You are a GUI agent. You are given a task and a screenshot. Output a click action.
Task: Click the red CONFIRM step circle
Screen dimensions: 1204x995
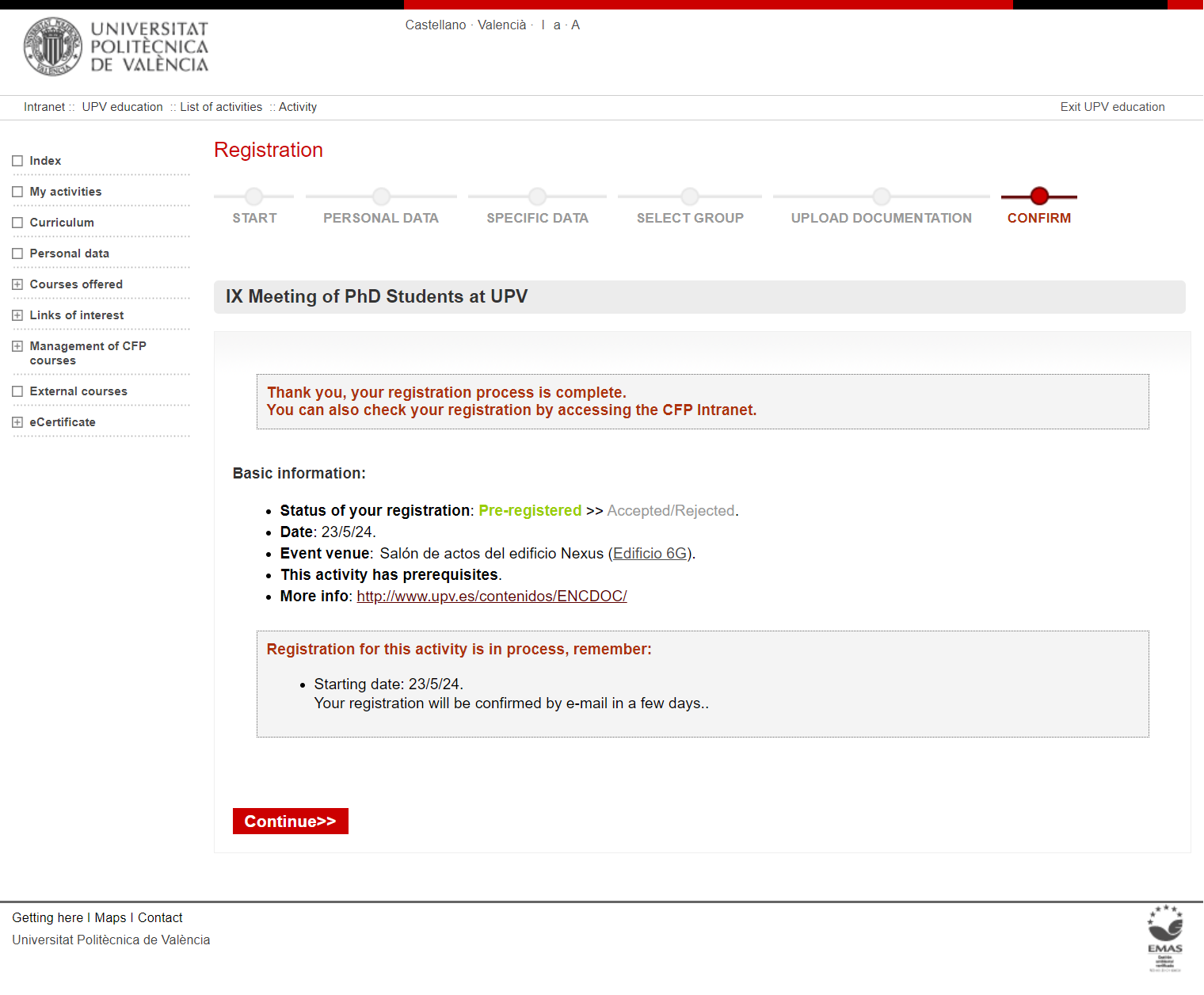1039,196
